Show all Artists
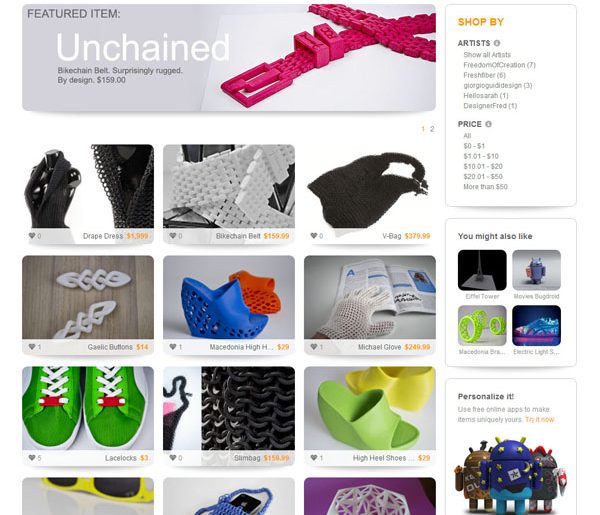 pos(487,55)
